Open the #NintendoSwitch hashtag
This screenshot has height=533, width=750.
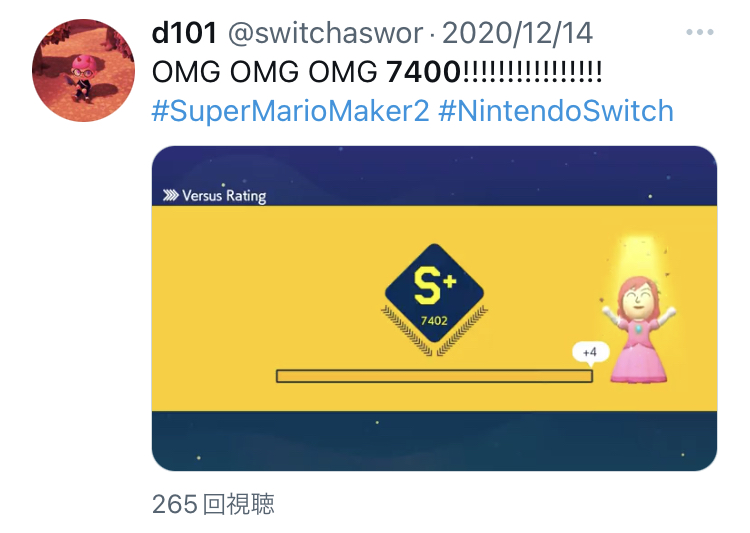[x=556, y=111]
